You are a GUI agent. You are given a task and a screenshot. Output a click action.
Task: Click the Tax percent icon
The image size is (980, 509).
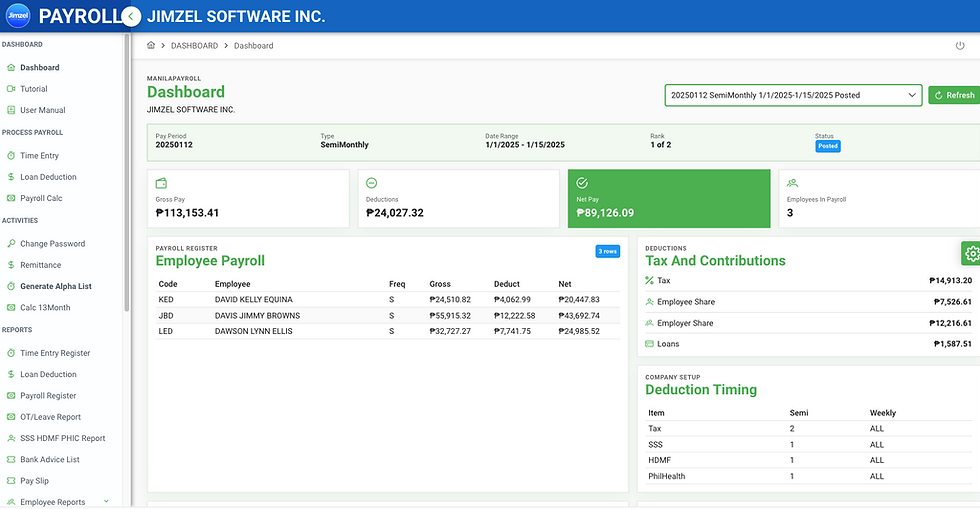pos(649,281)
